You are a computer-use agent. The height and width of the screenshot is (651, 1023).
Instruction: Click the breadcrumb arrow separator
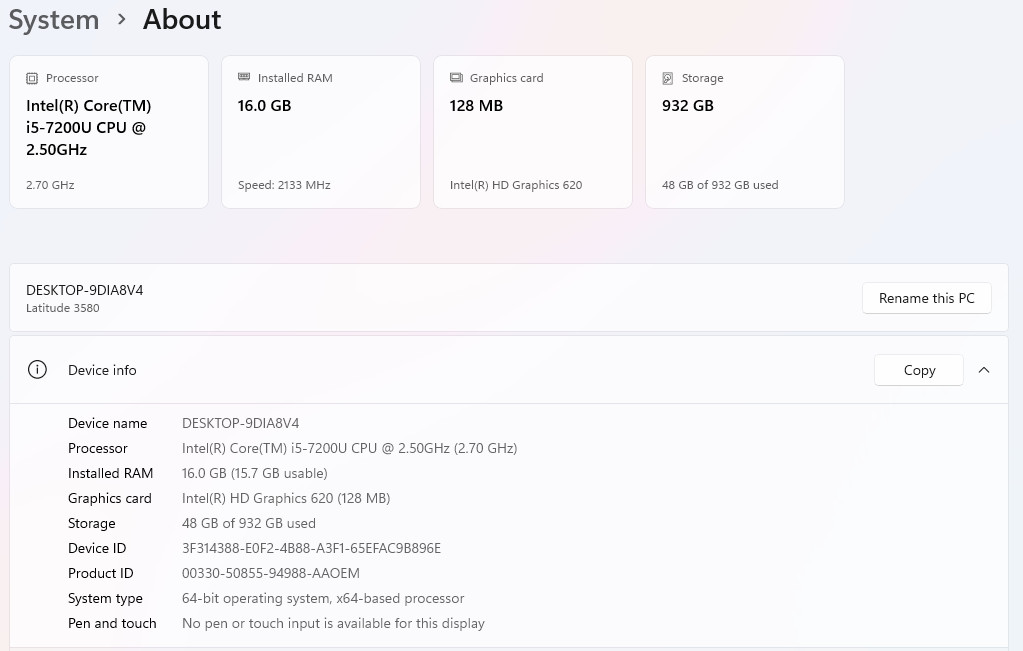121,20
